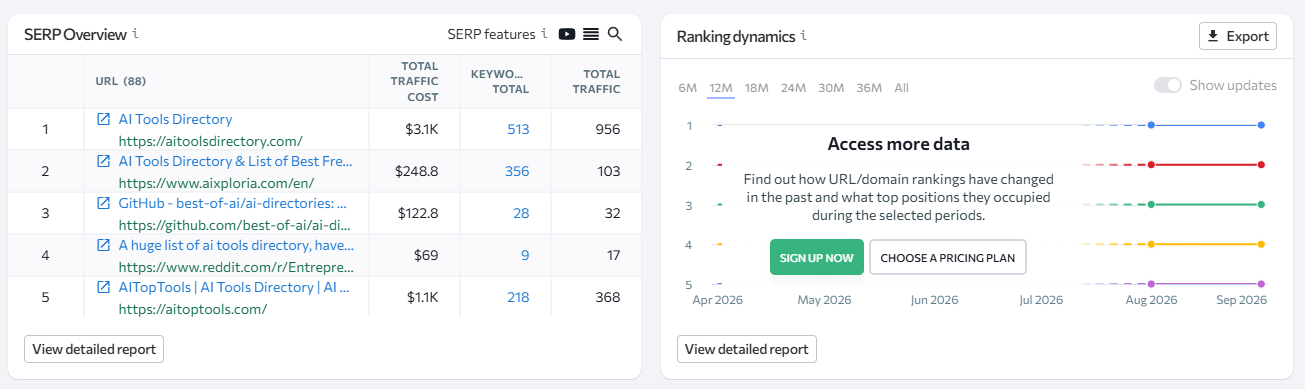Open Ranking dynamics View detailed report

click(747, 349)
